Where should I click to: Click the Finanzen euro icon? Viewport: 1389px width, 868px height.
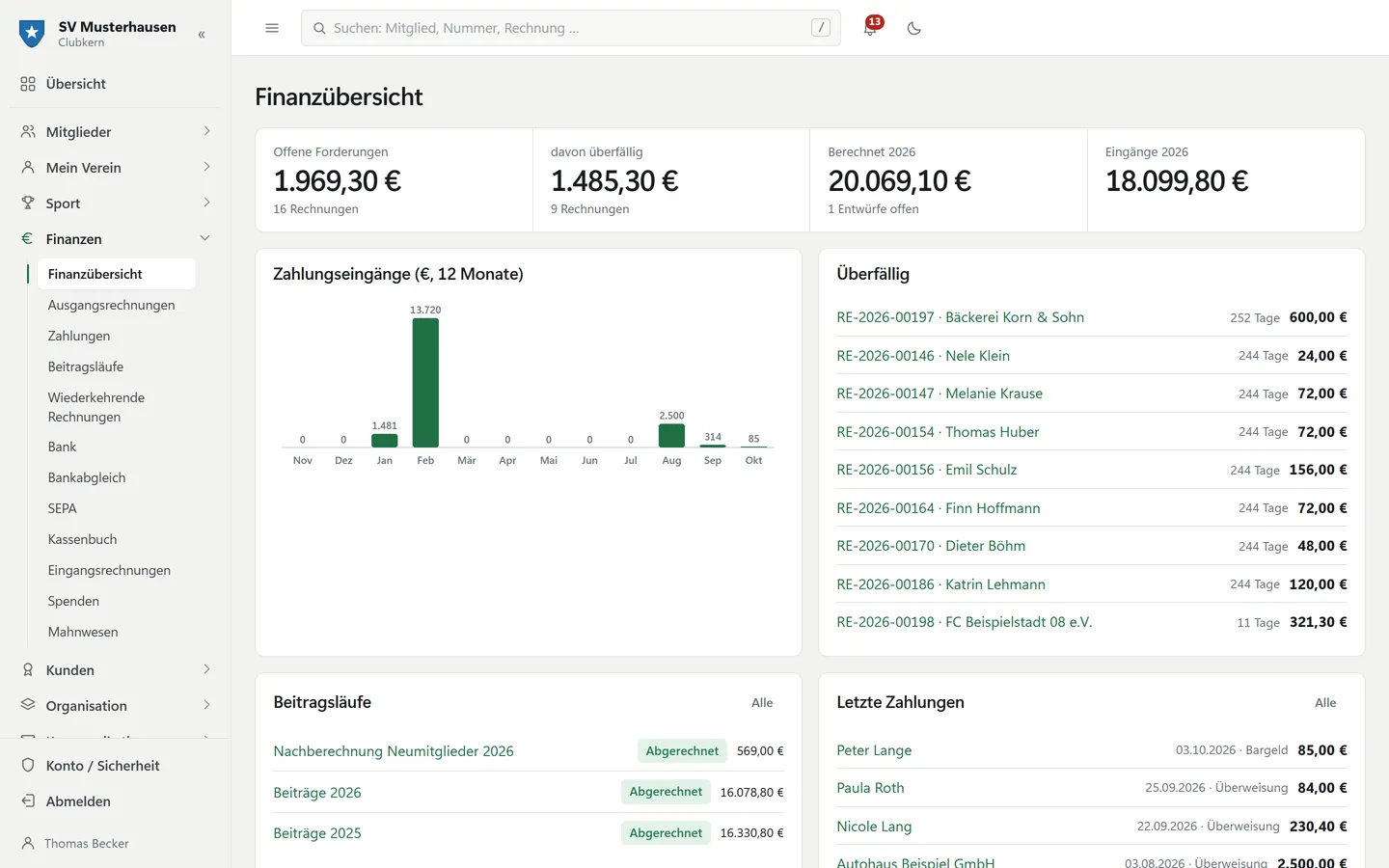[28, 239]
